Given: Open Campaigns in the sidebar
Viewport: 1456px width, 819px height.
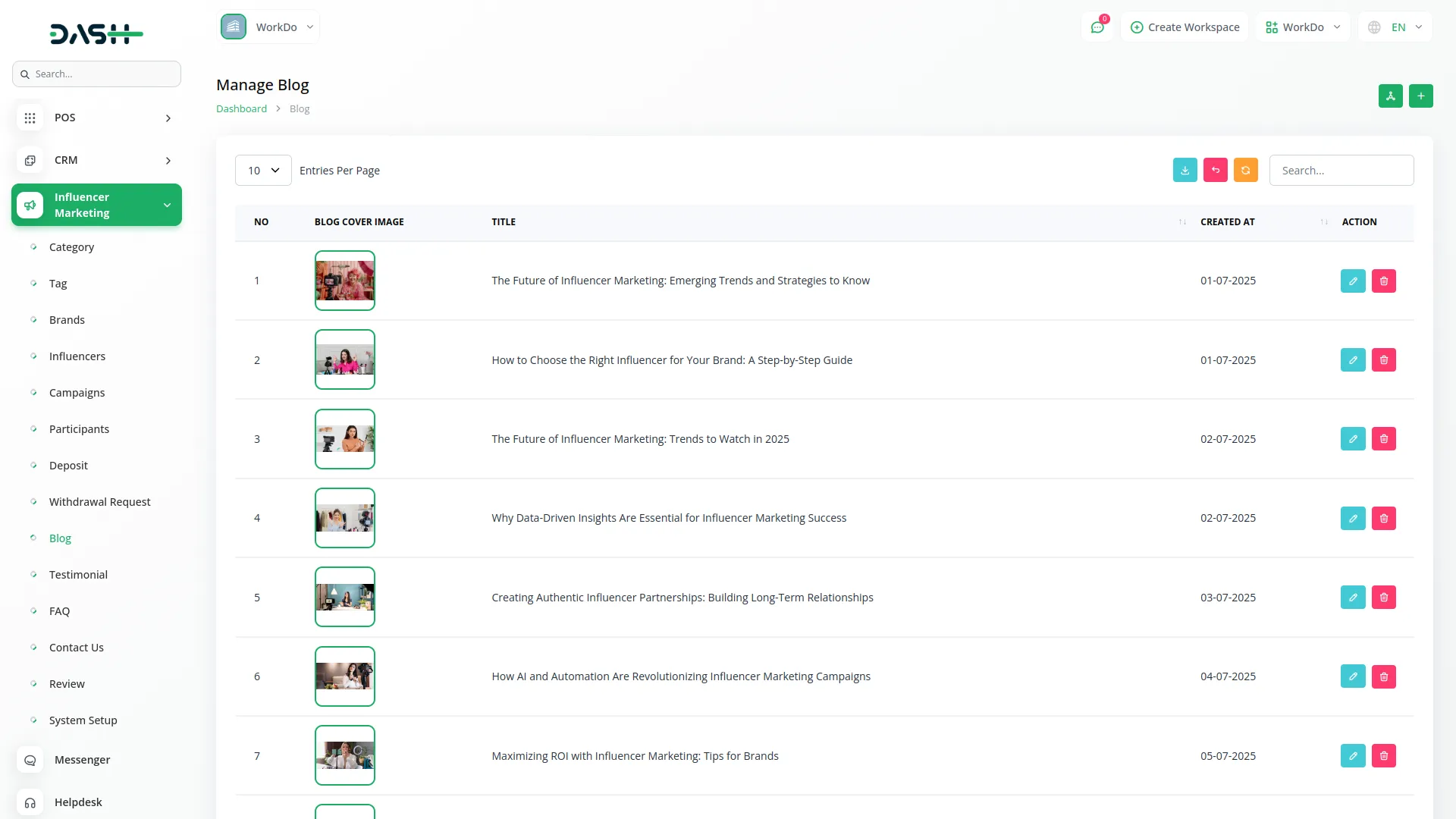Looking at the screenshot, I should tap(77, 393).
